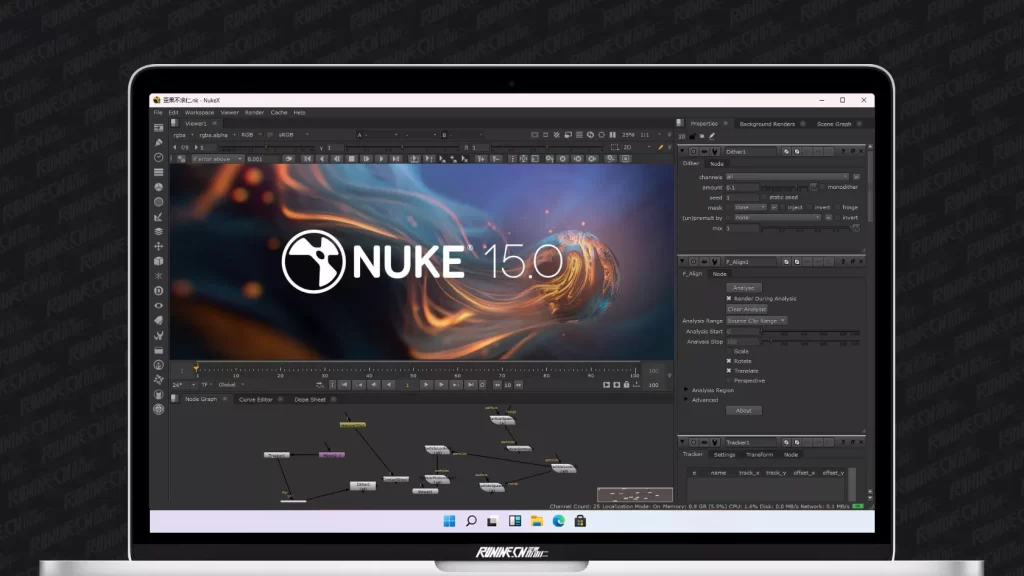Open the Time (clock) nodes icon
This screenshot has width=1024, height=576.
158,157
